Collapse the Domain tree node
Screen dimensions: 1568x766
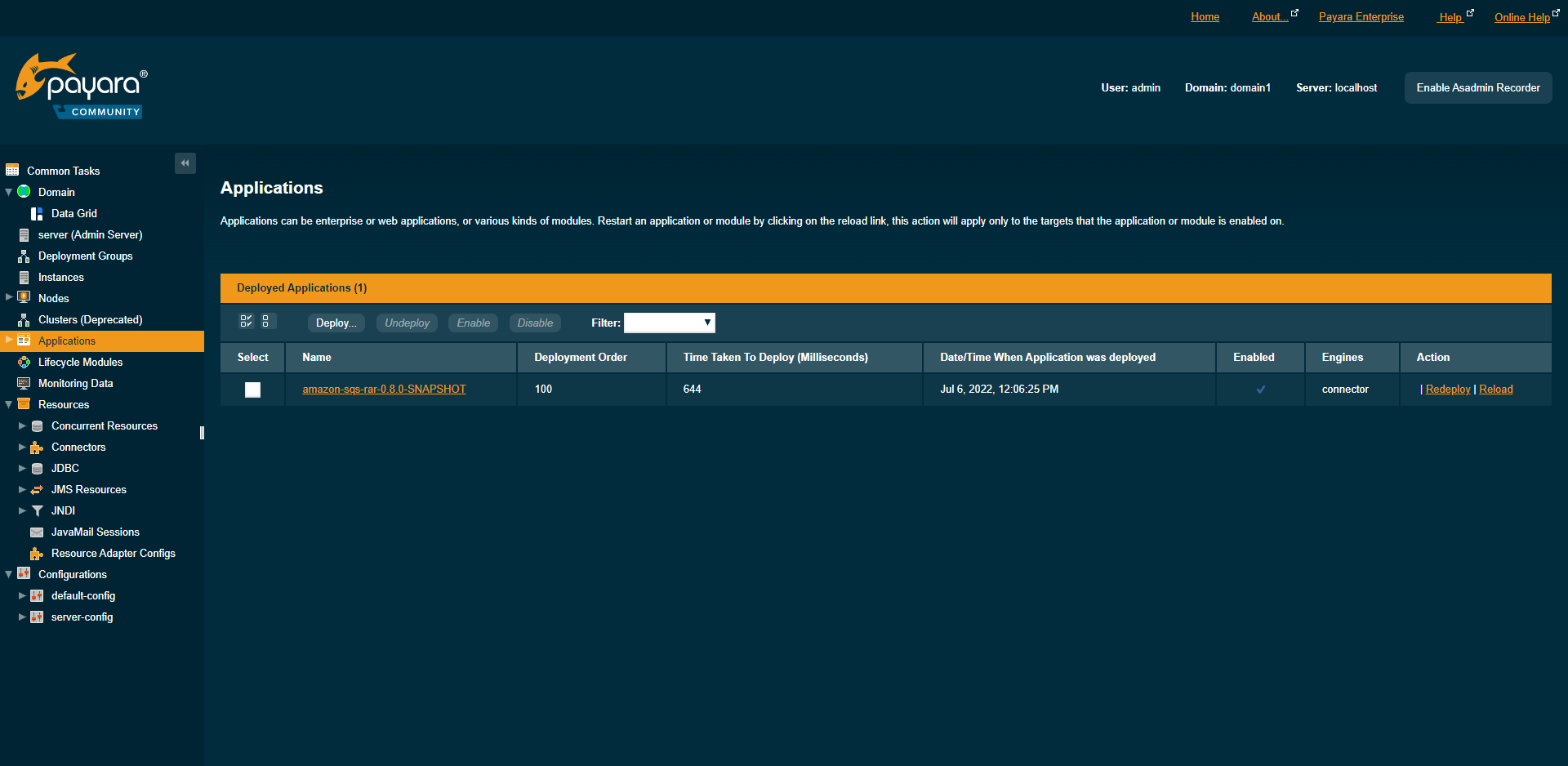pos(8,192)
